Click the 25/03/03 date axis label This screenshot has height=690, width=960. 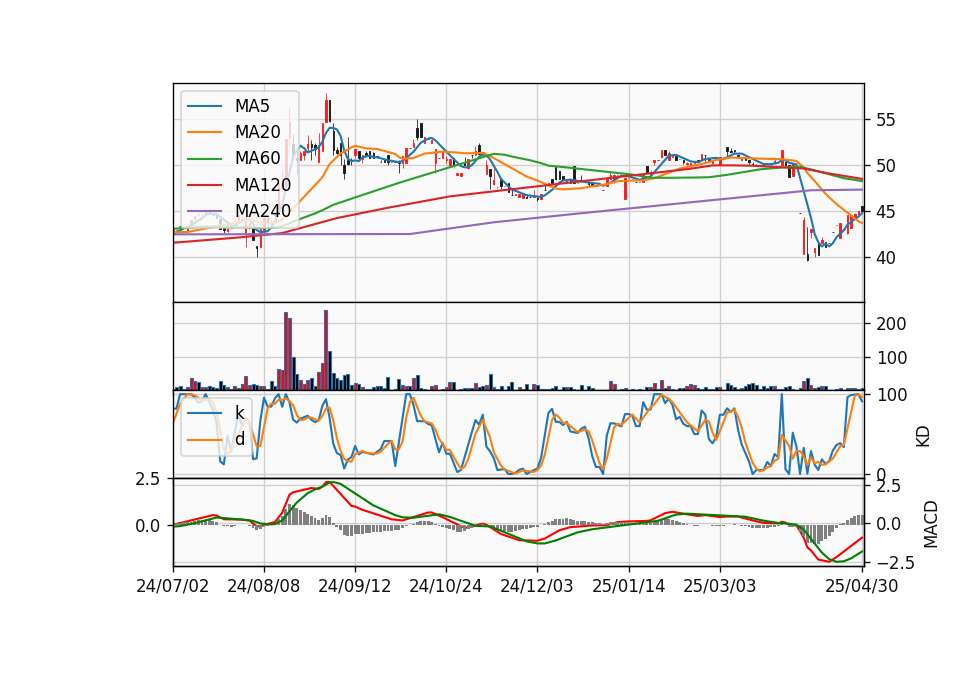pyautogui.click(x=719, y=586)
